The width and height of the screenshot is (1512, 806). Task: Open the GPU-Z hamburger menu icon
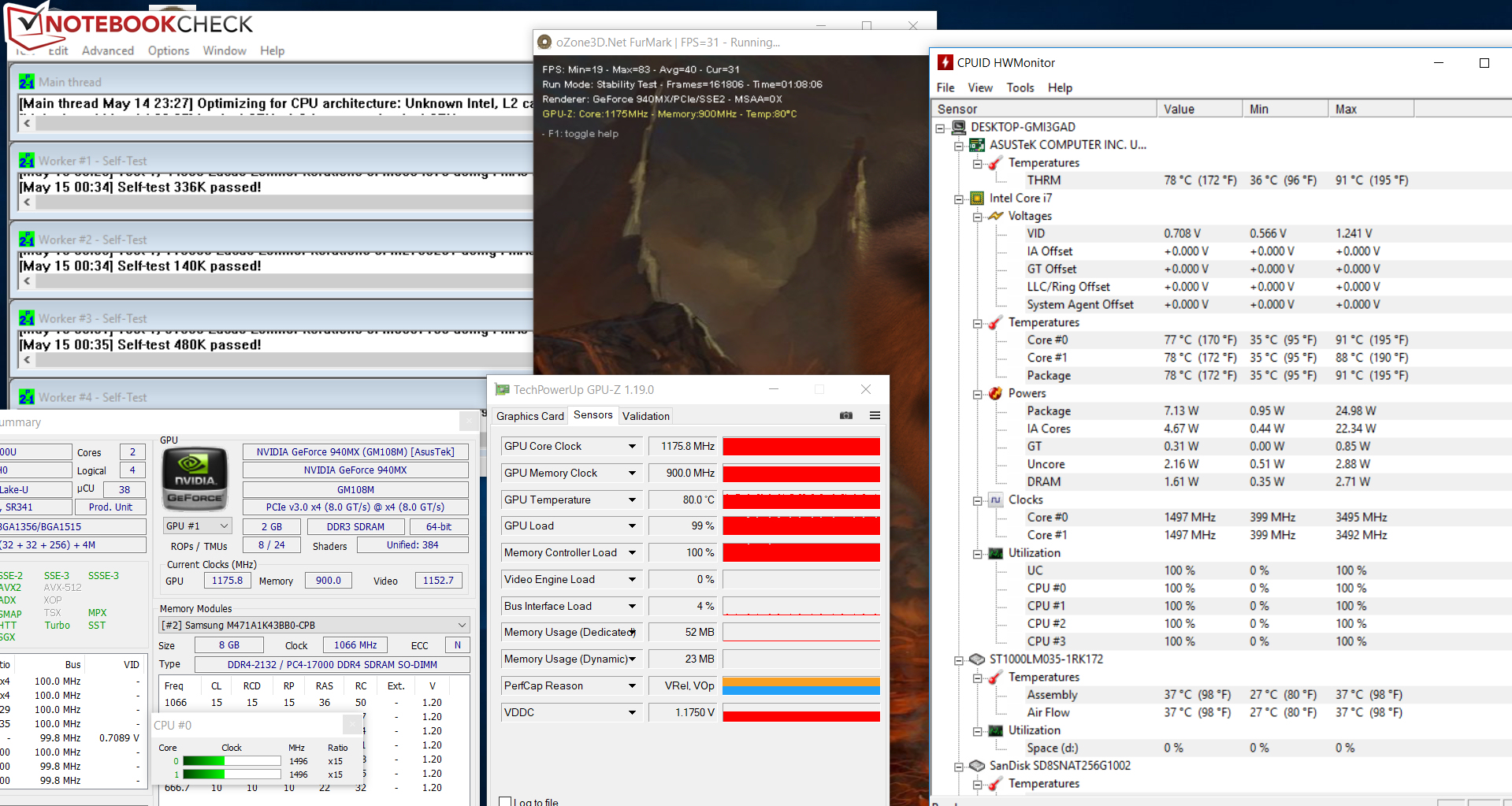(875, 415)
